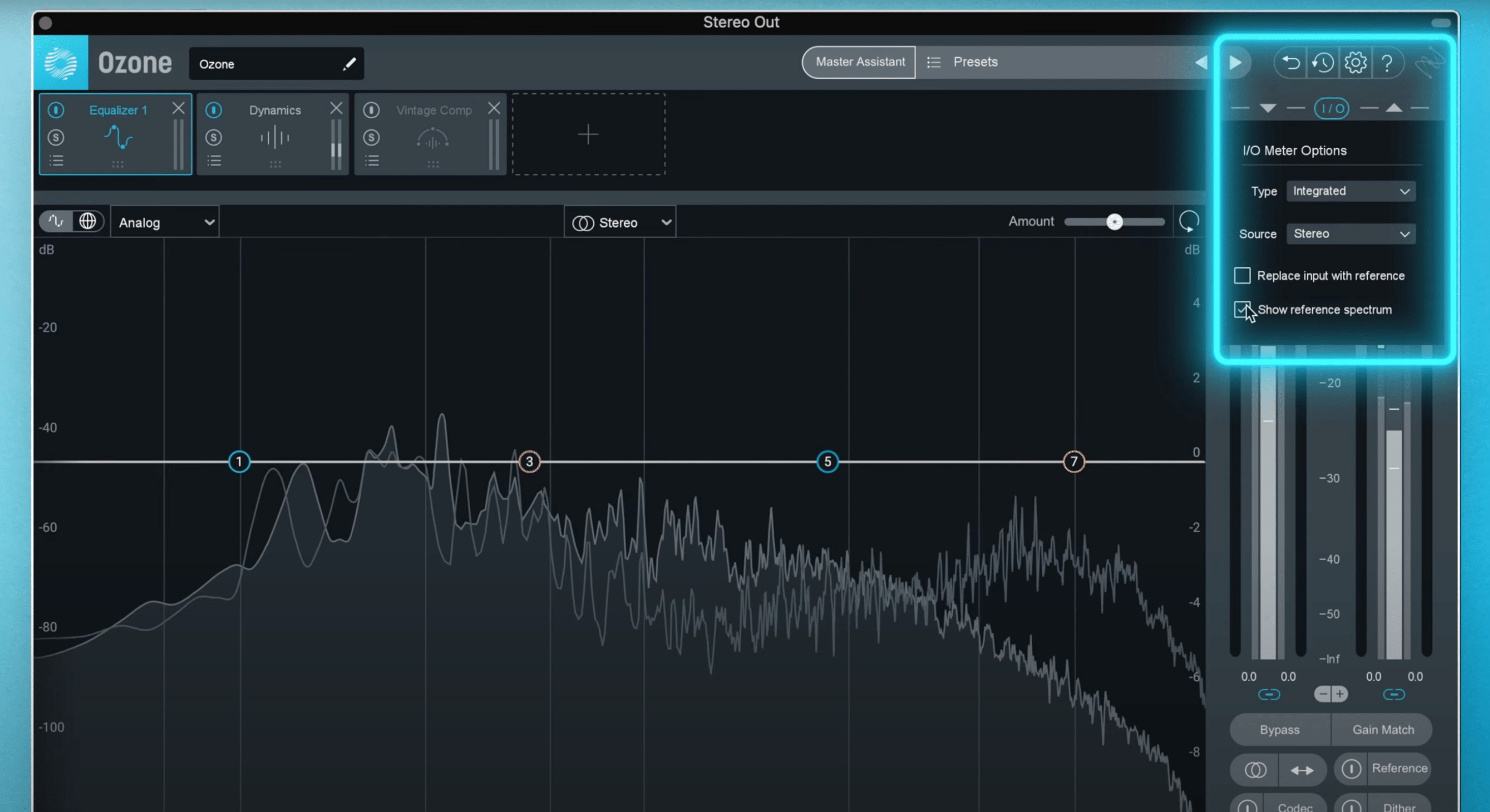This screenshot has height=812, width=1490.
Task: Select EQ band node 5
Action: point(827,461)
